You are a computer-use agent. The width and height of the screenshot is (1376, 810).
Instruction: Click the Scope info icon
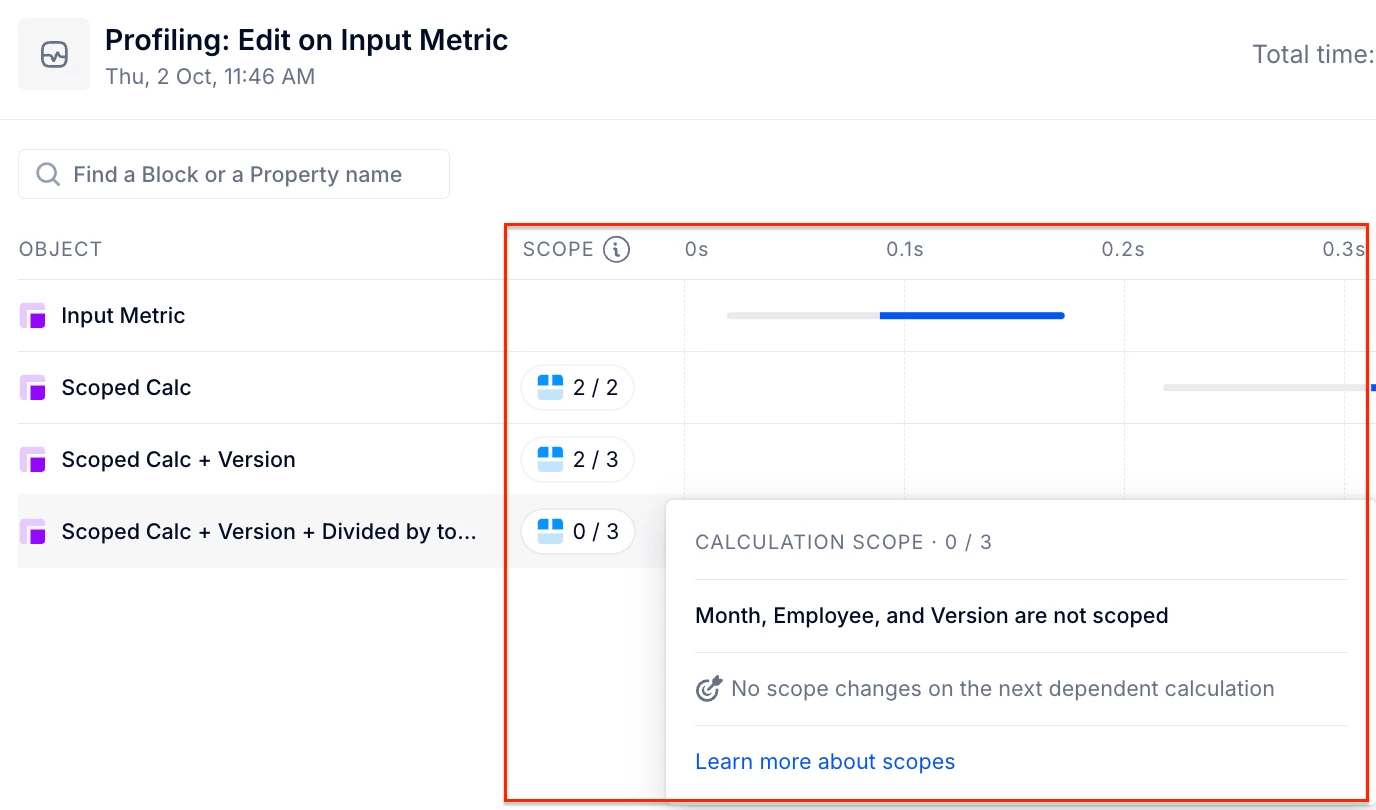pyautogui.click(x=617, y=249)
